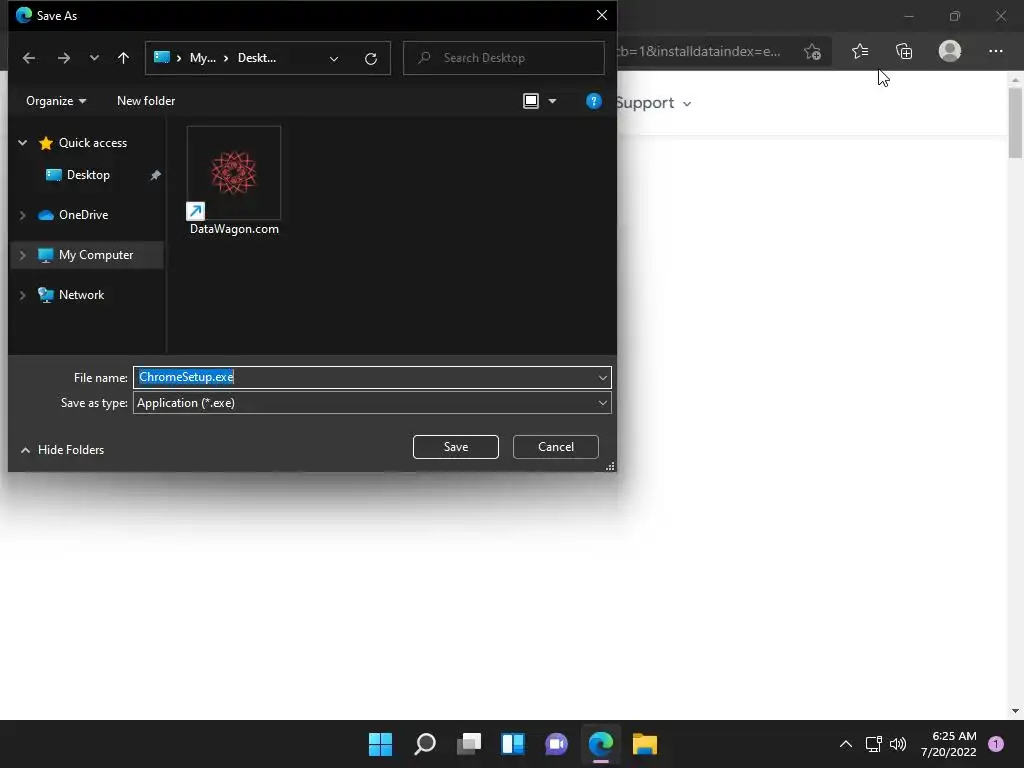Select Desktop in the navigation pane
Viewport: 1024px width, 768px height.
tap(88, 175)
